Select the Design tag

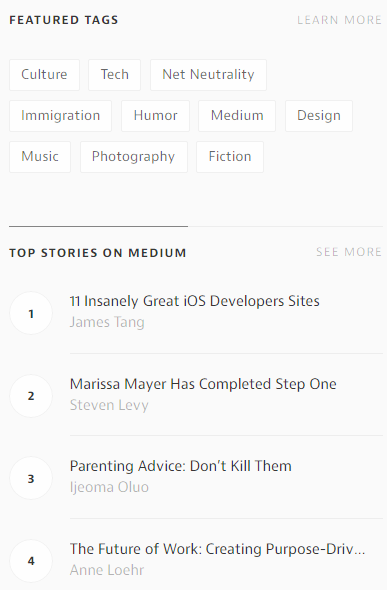pos(319,116)
